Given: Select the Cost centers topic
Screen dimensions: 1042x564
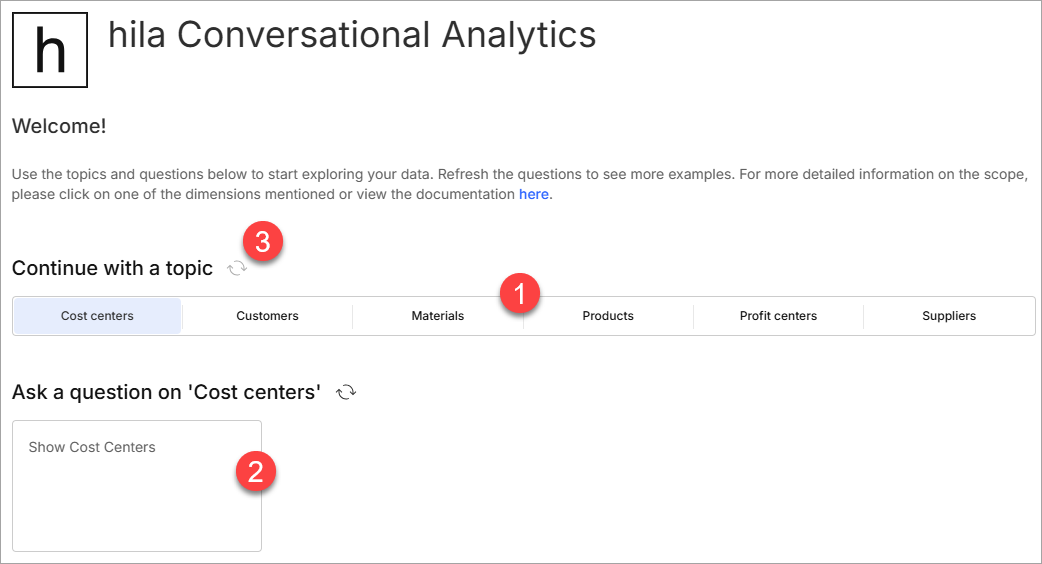Looking at the screenshot, I should pyautogui.click(x=97, y=316).
